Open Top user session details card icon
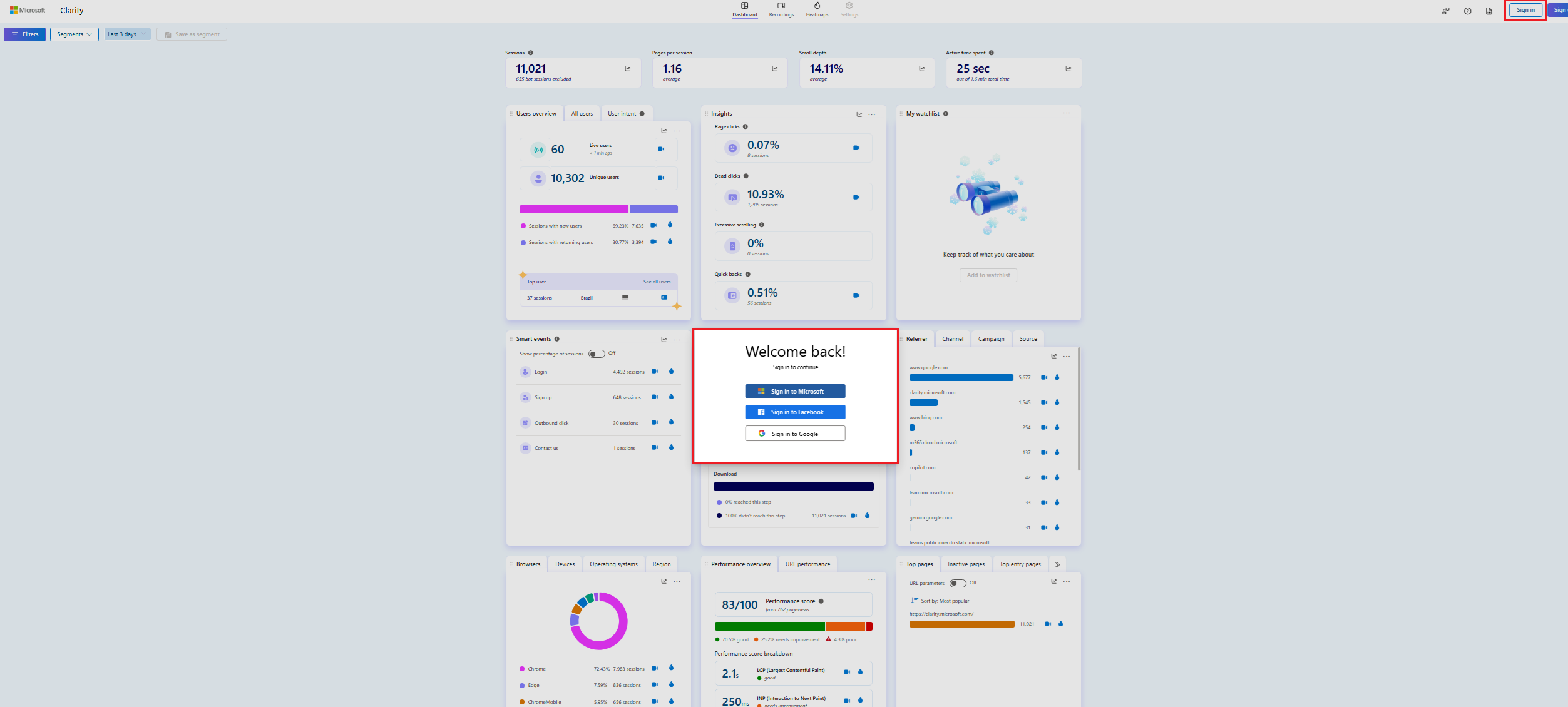 pyautogui.click(x=664, y=297)
